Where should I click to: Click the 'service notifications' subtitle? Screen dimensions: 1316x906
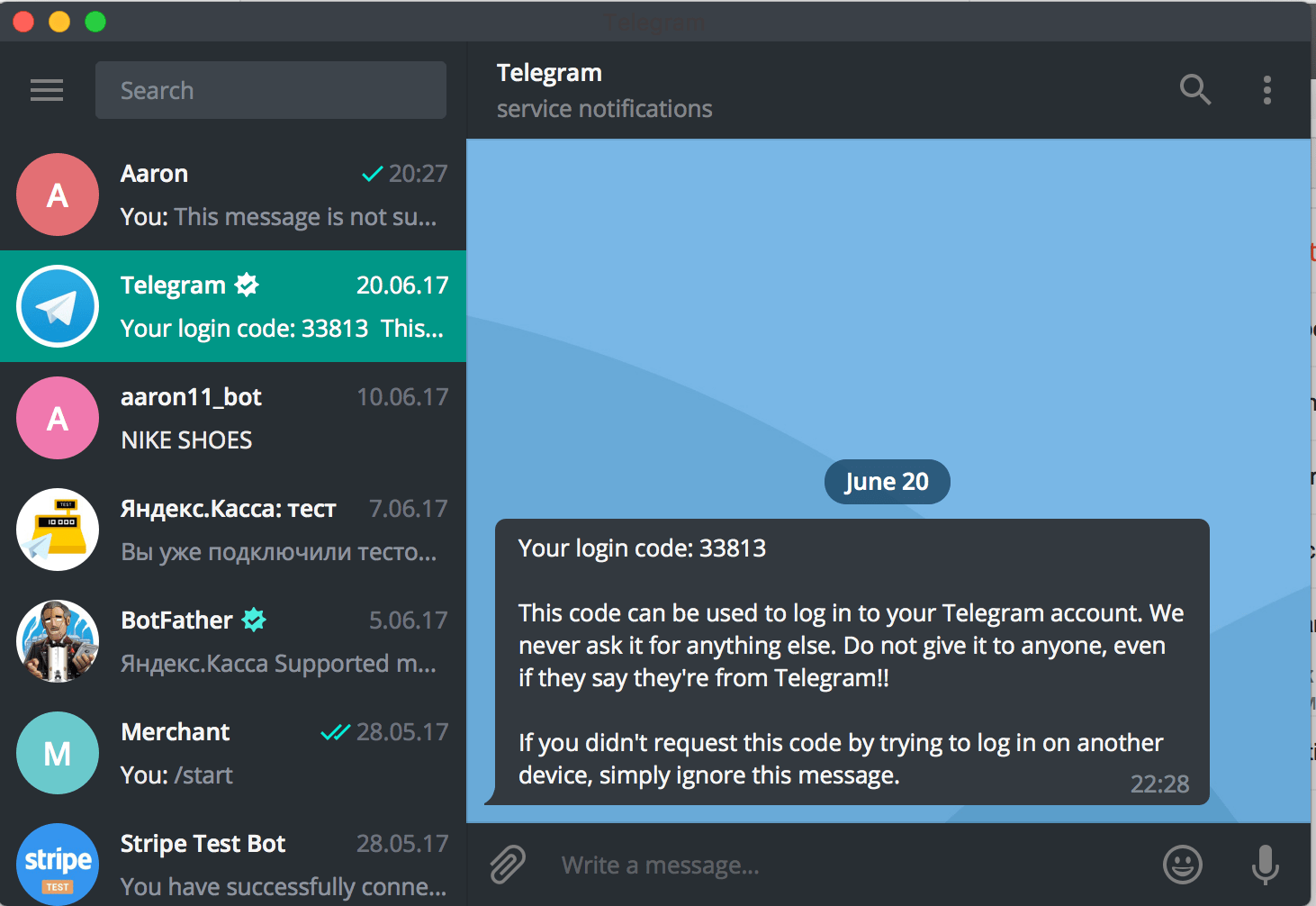click(x=604, y=110)
